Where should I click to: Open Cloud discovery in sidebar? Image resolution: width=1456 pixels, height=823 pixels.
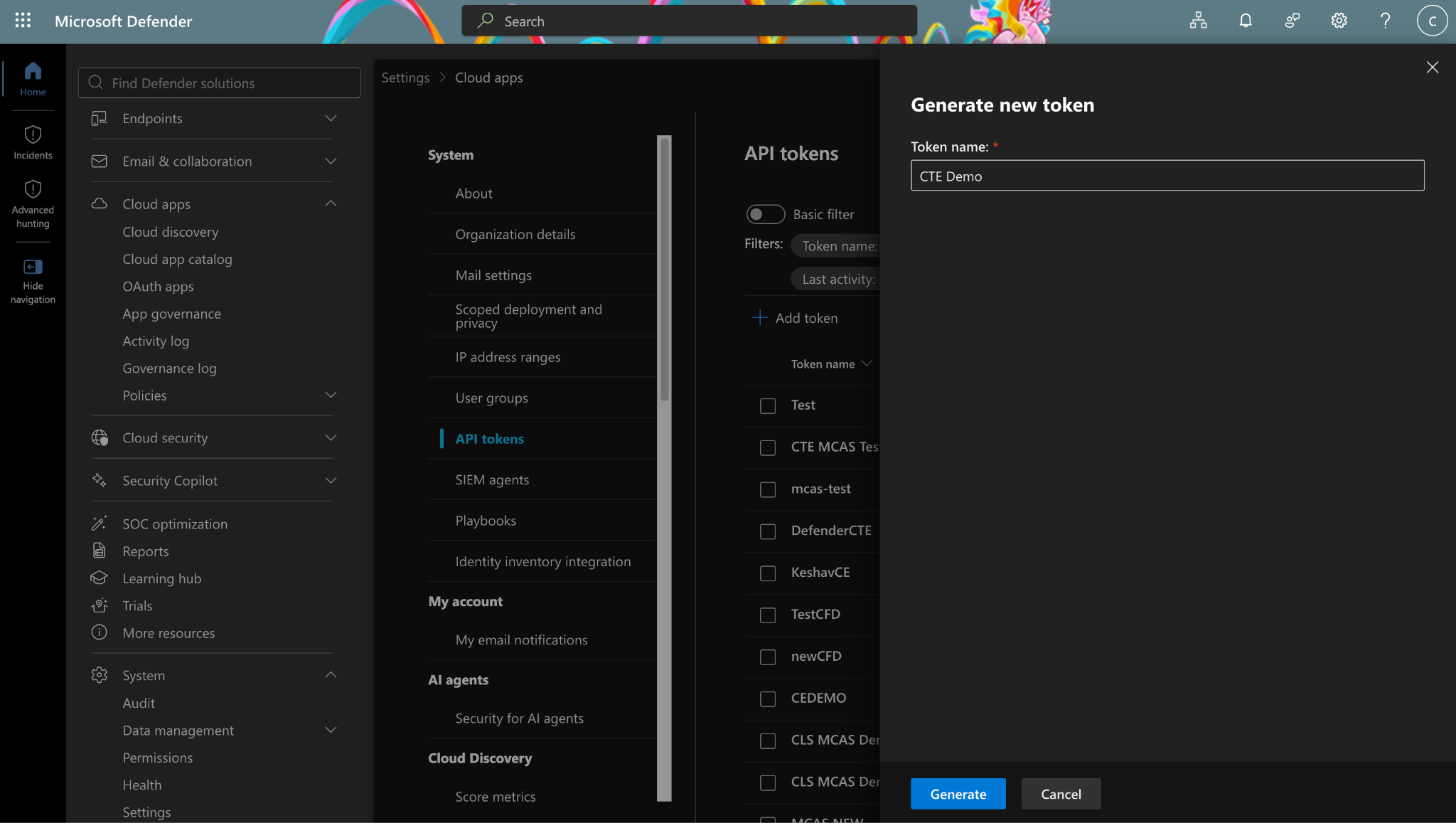(171, 232)
